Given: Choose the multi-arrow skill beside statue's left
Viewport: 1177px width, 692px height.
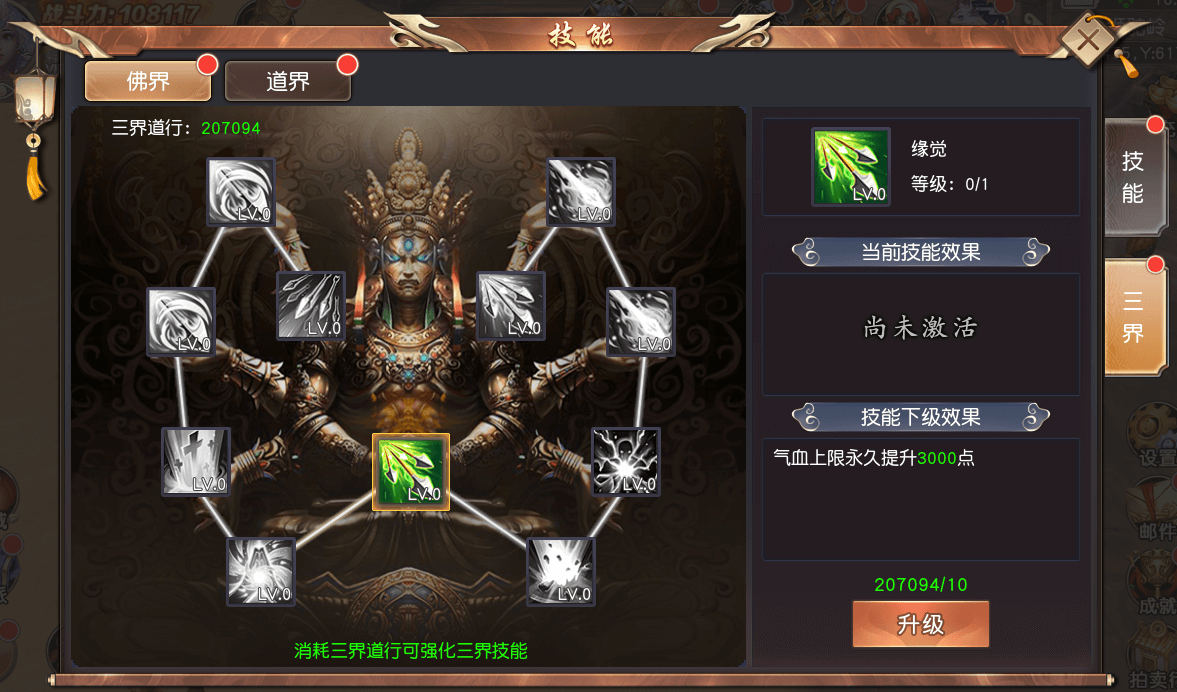Looking at the screenshot, I should 311,306.
